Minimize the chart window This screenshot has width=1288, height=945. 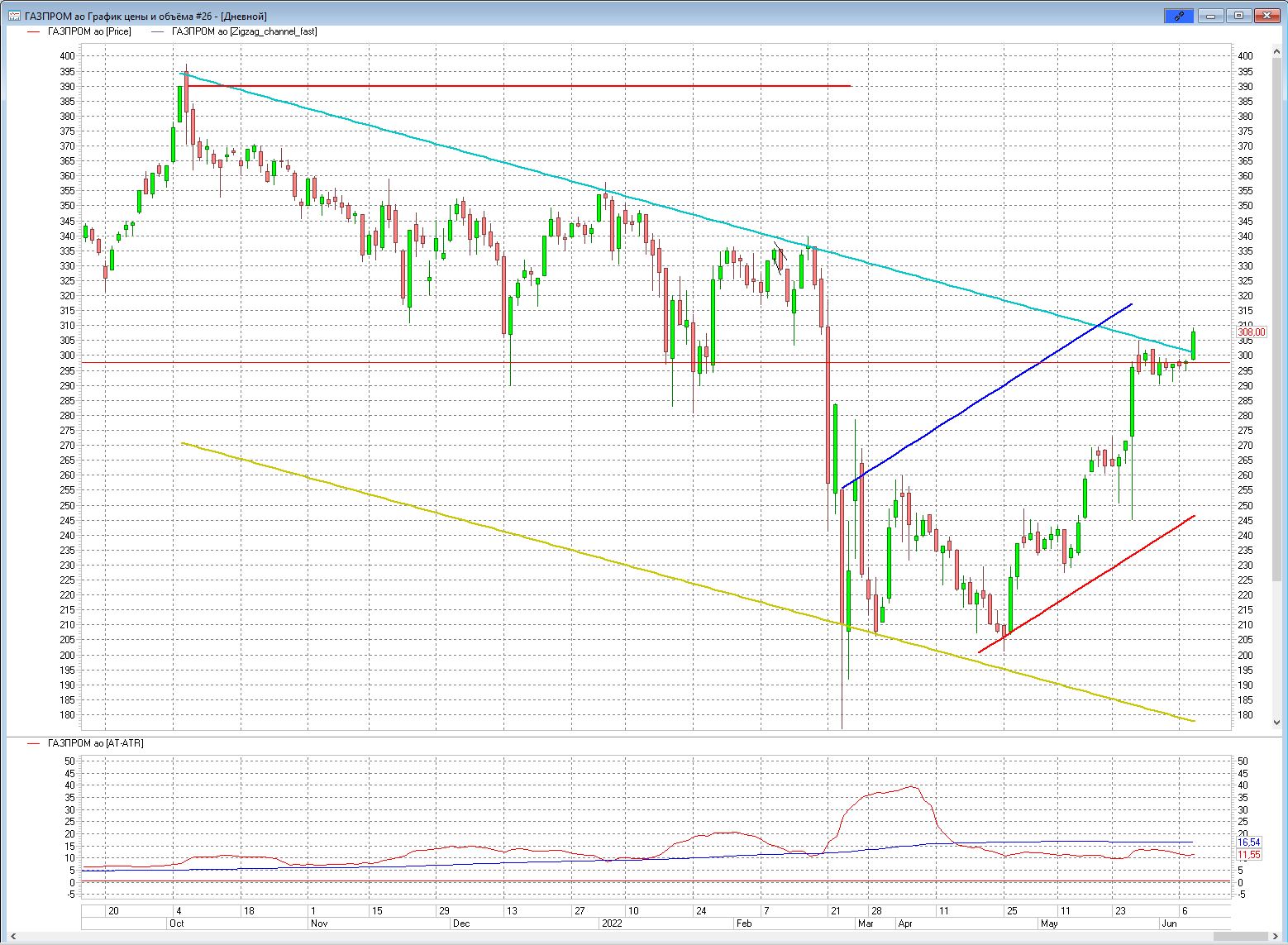1212,16
